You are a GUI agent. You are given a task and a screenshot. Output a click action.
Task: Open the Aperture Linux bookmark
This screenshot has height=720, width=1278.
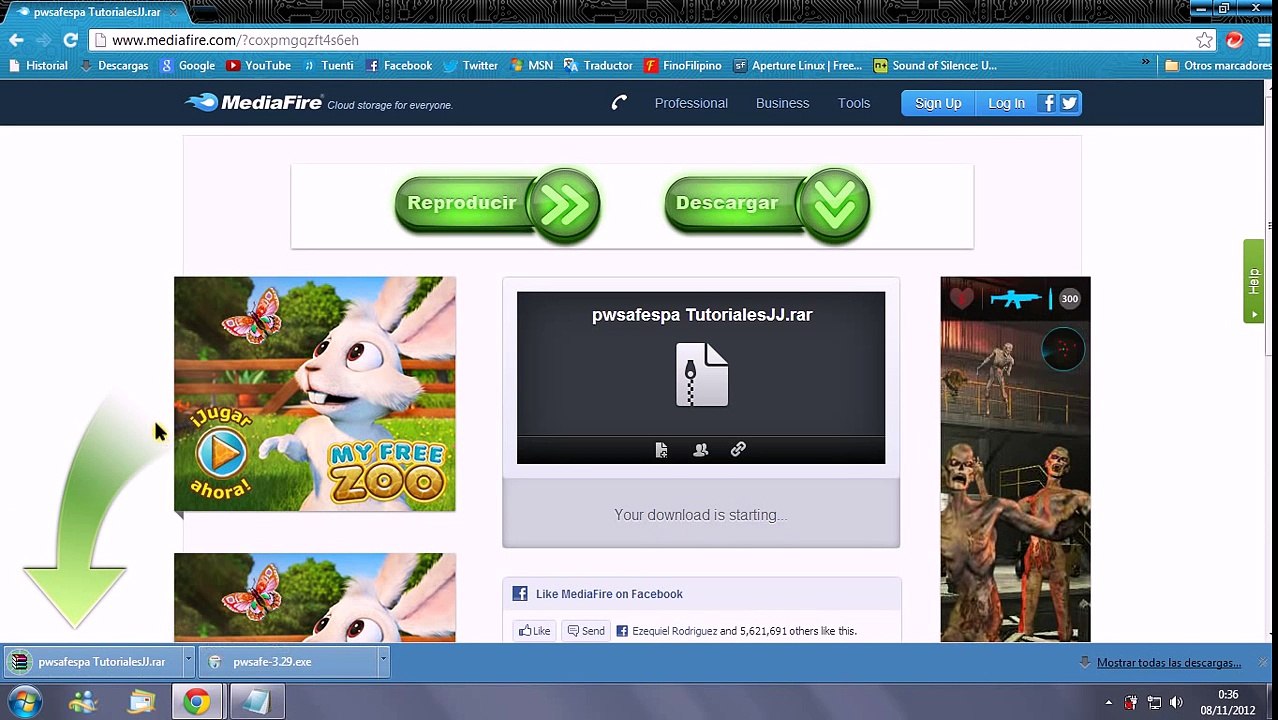click(798, 65)
